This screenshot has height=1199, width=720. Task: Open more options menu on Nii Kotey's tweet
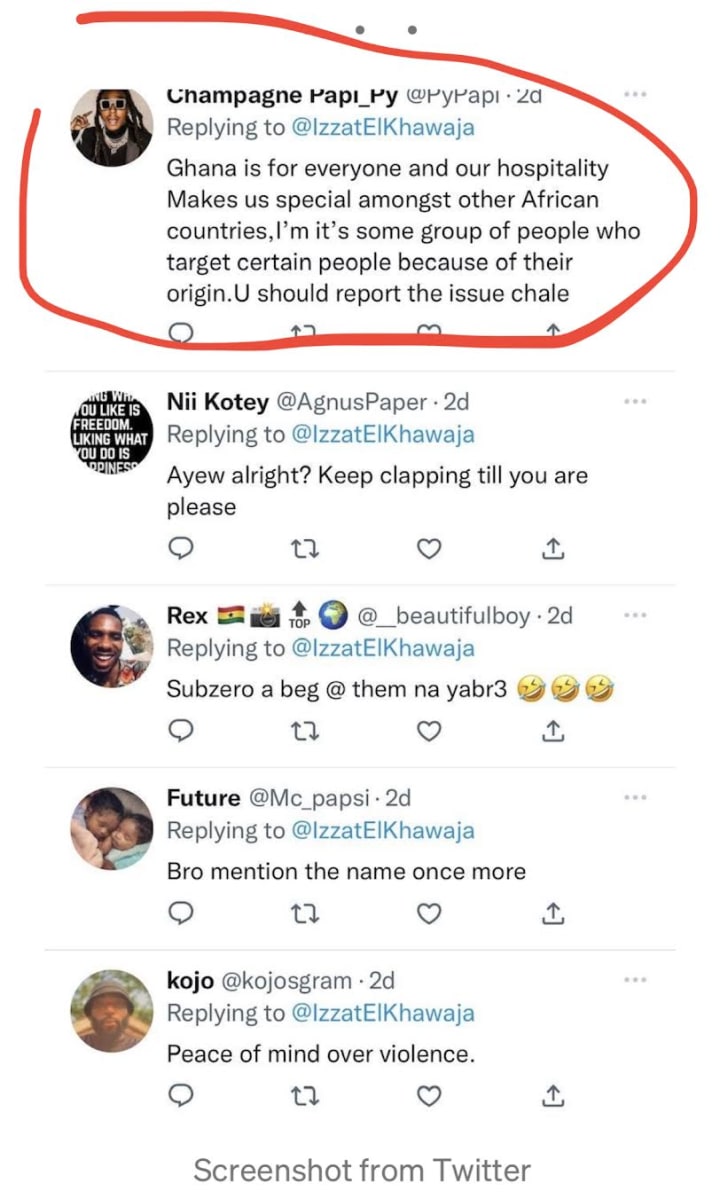[635, 401]
